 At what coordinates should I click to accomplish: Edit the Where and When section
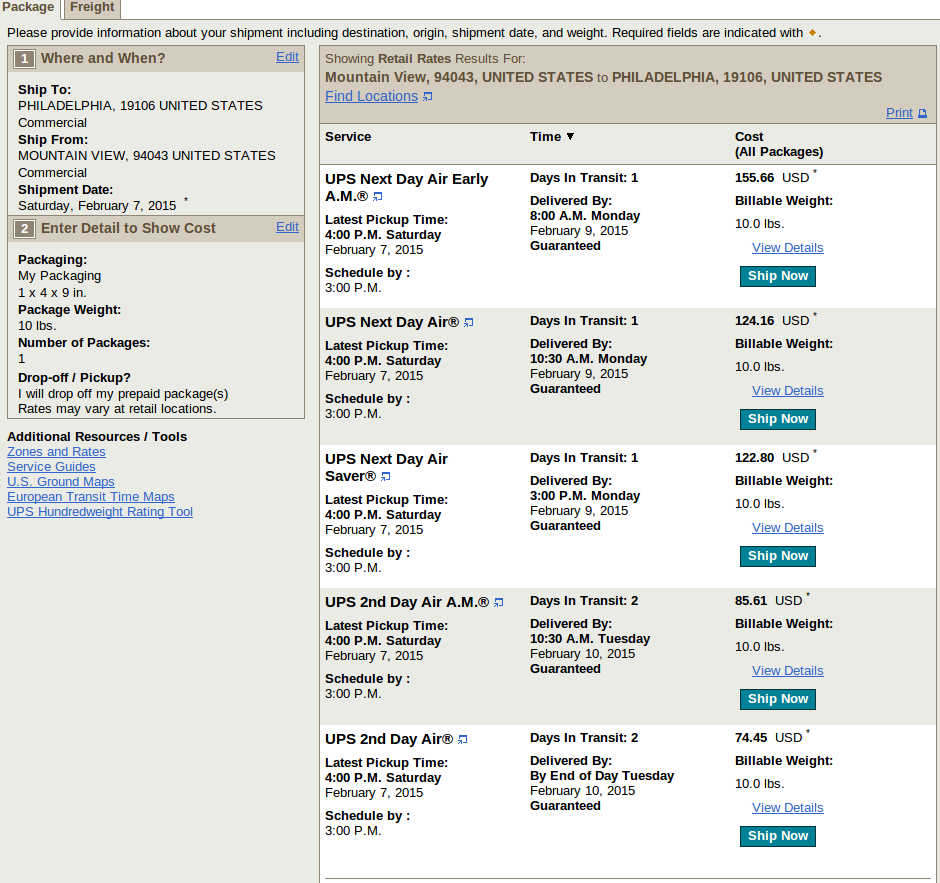(287, 57)
